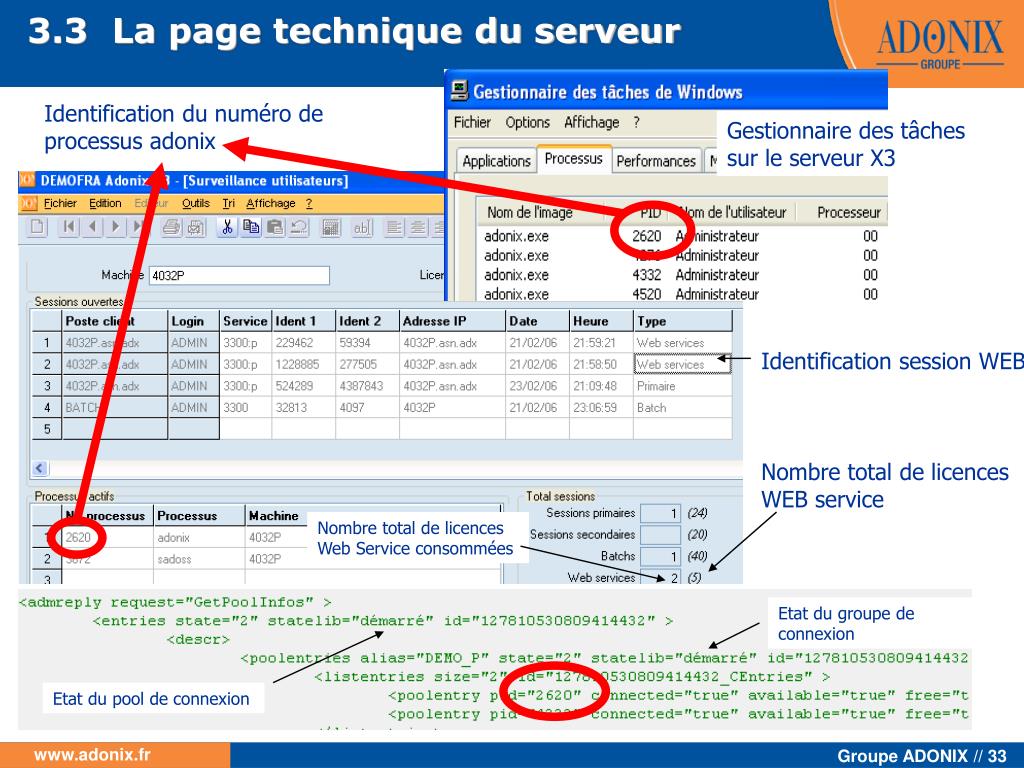
Task: Click the Machine column header in Processus actifs
Action: (276, 515)
